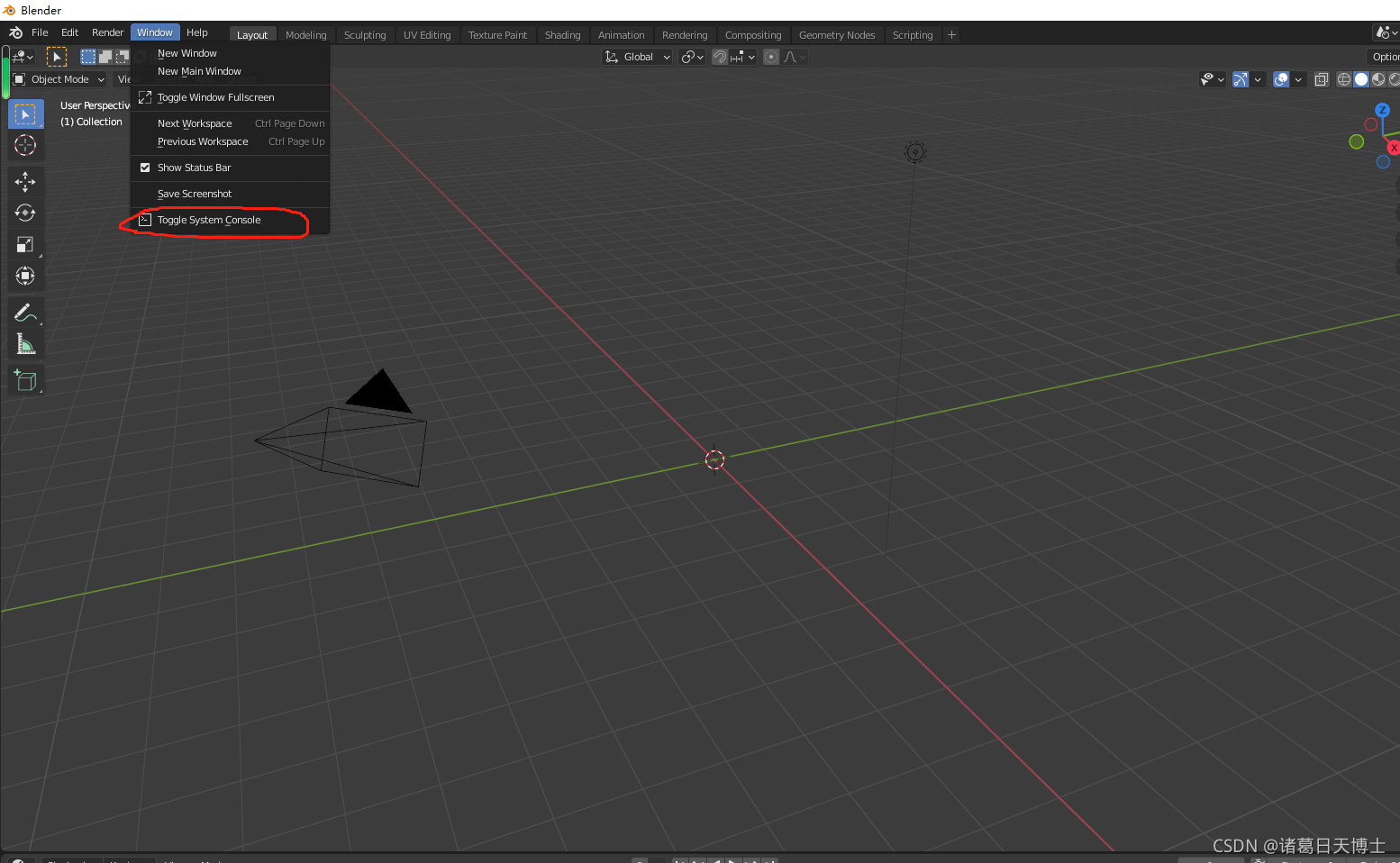Open the pivot point dropdown
This screenshot has width=1400, height=863.
point(692,57)
